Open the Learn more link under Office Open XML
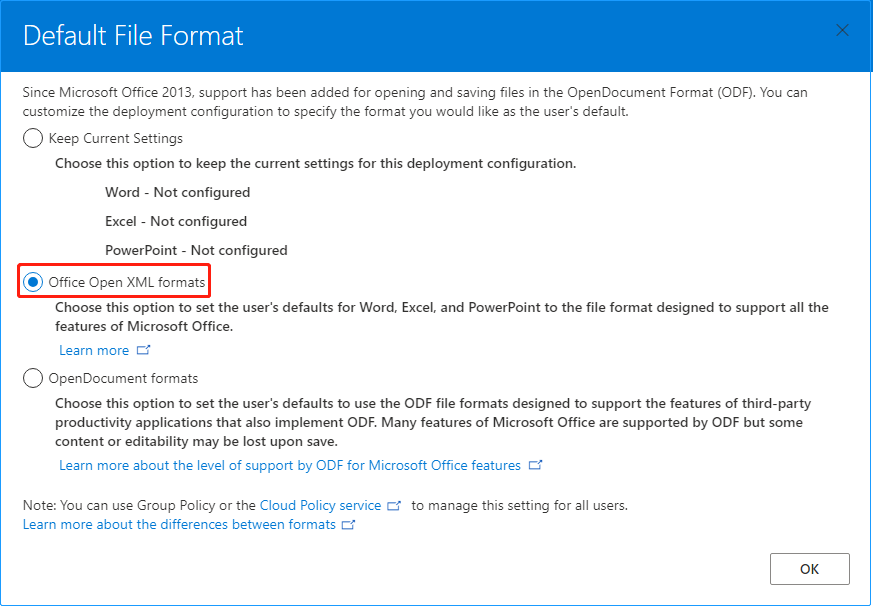The width and height of the screenshot is (873, 608). [x=94, y=350]
